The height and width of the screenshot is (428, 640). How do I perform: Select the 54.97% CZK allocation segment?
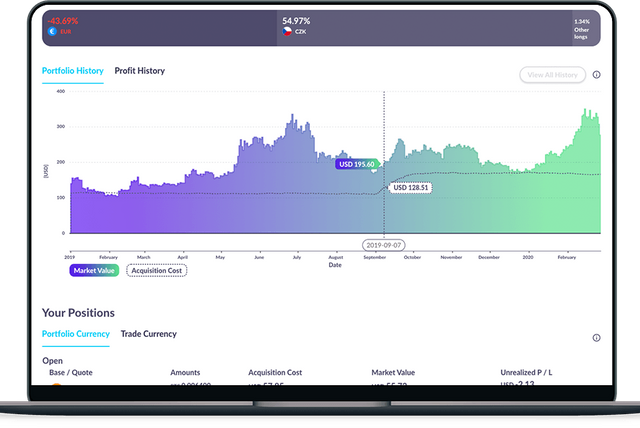pos(424,28)
